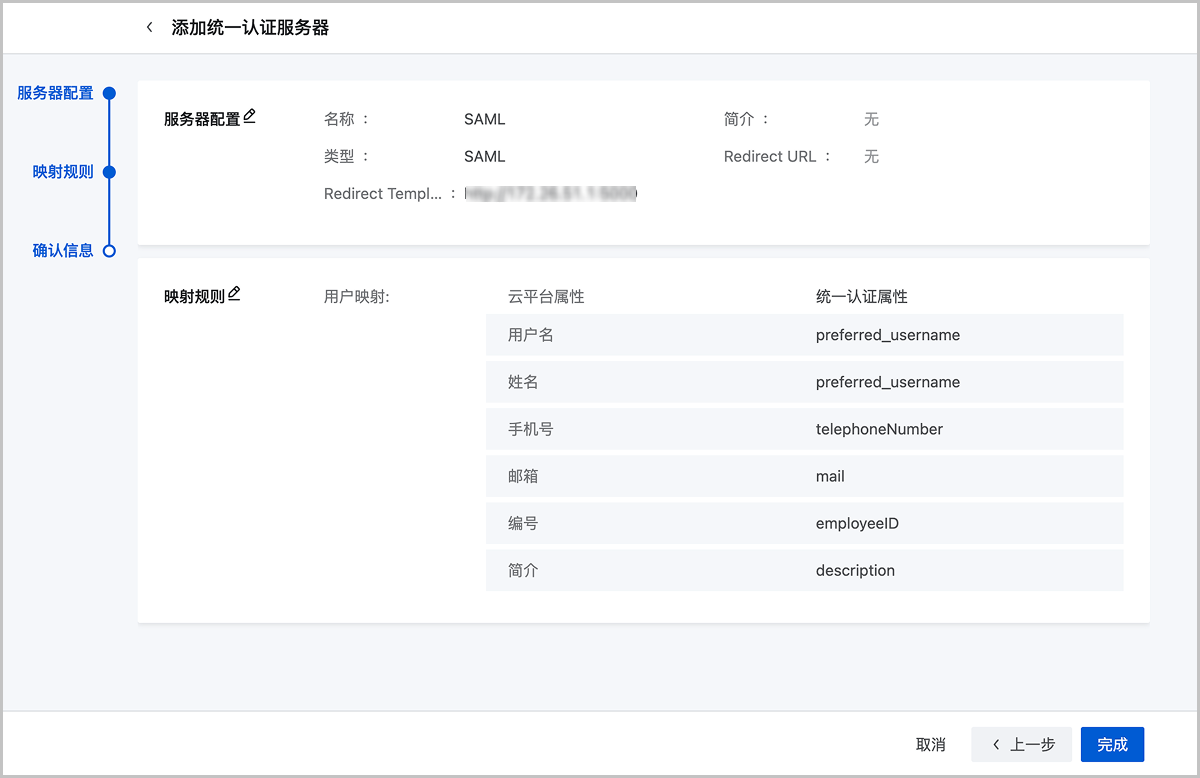
Task: Click the 简介 label in server config
Action: 739,119
